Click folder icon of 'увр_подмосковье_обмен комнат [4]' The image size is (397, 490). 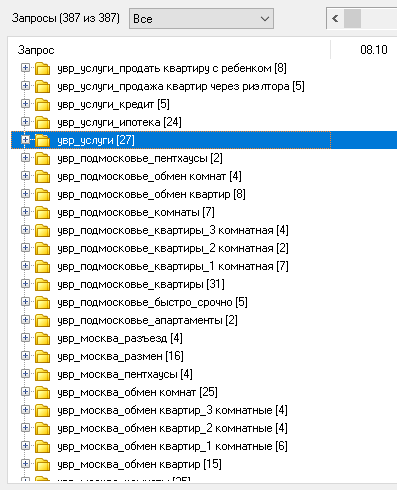(x=42, y=176)
